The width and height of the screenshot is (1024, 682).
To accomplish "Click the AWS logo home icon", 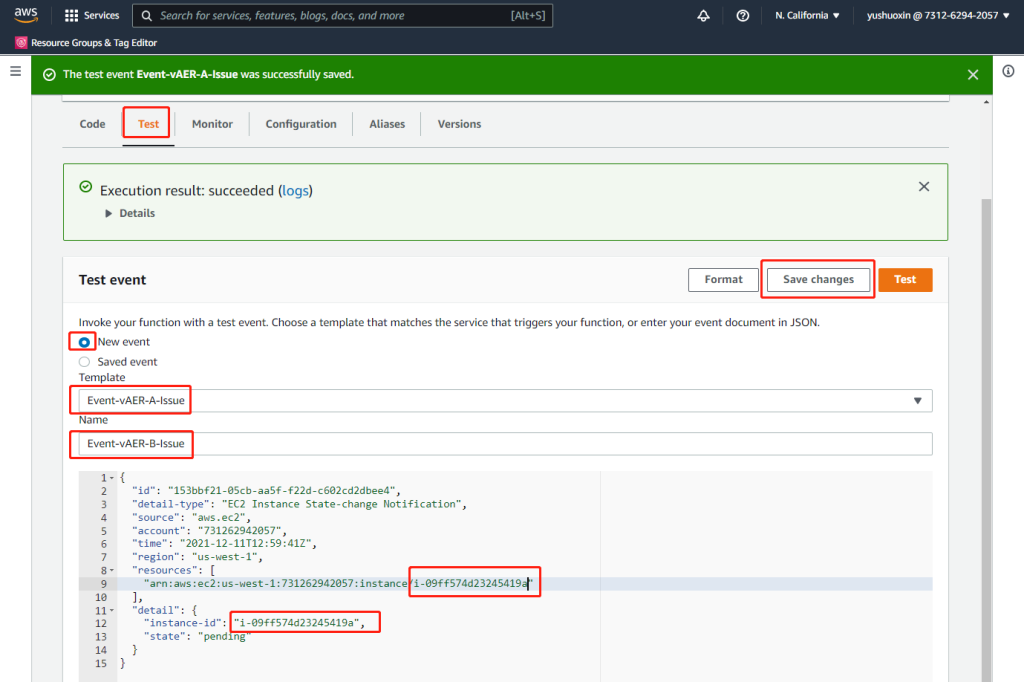I will [x=25, y=15].
